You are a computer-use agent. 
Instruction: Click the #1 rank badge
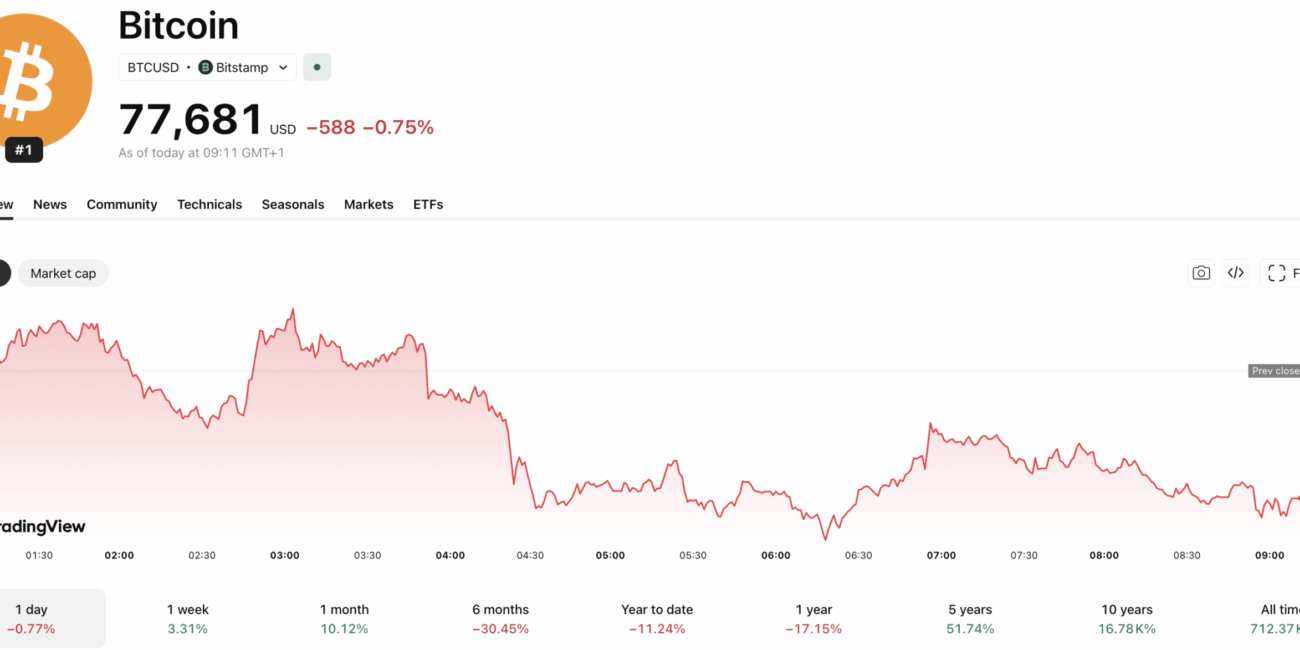pos(24,151)
